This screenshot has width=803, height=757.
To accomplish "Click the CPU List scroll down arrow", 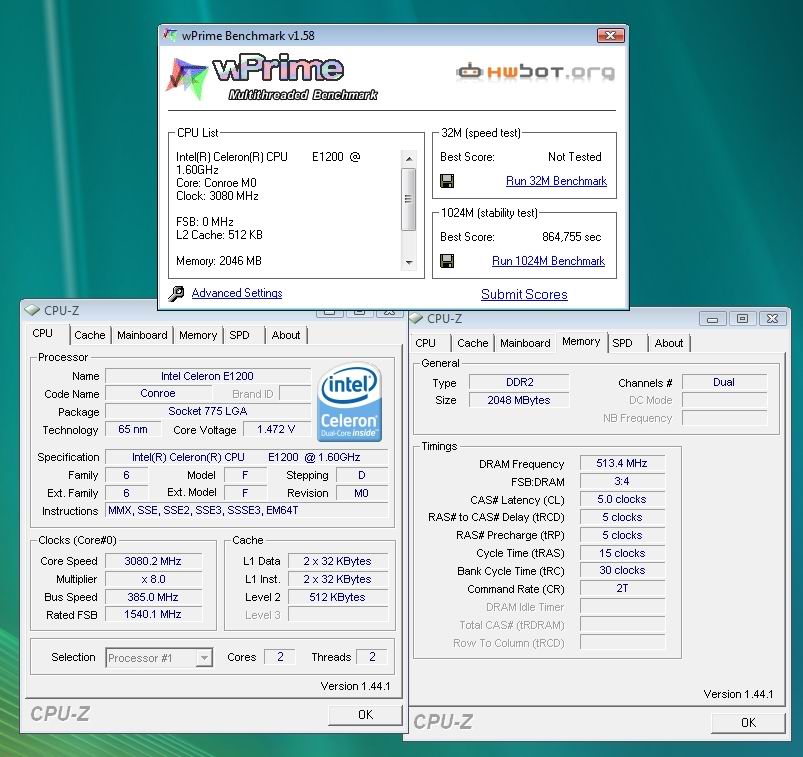I will point(409,263).
